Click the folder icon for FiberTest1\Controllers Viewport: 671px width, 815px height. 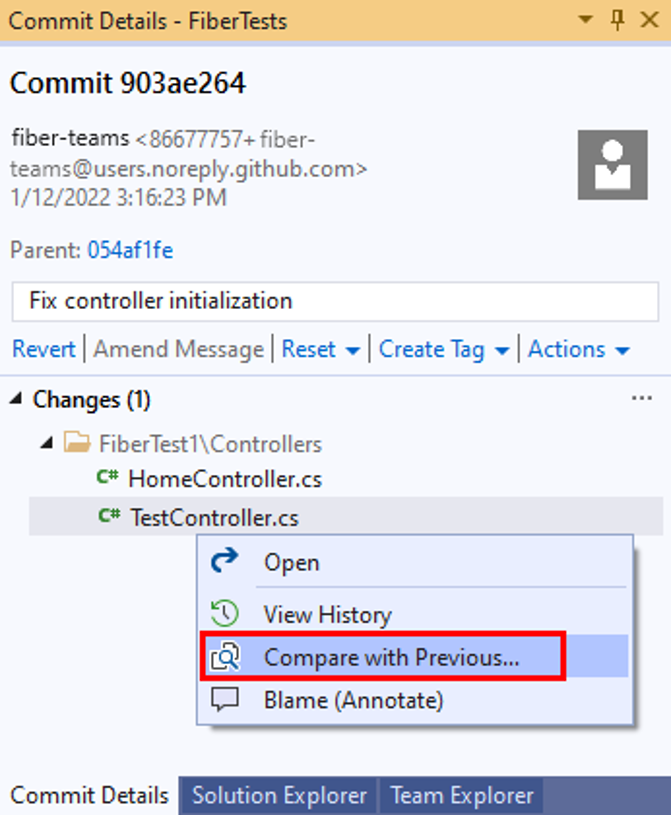pos(77,443)
